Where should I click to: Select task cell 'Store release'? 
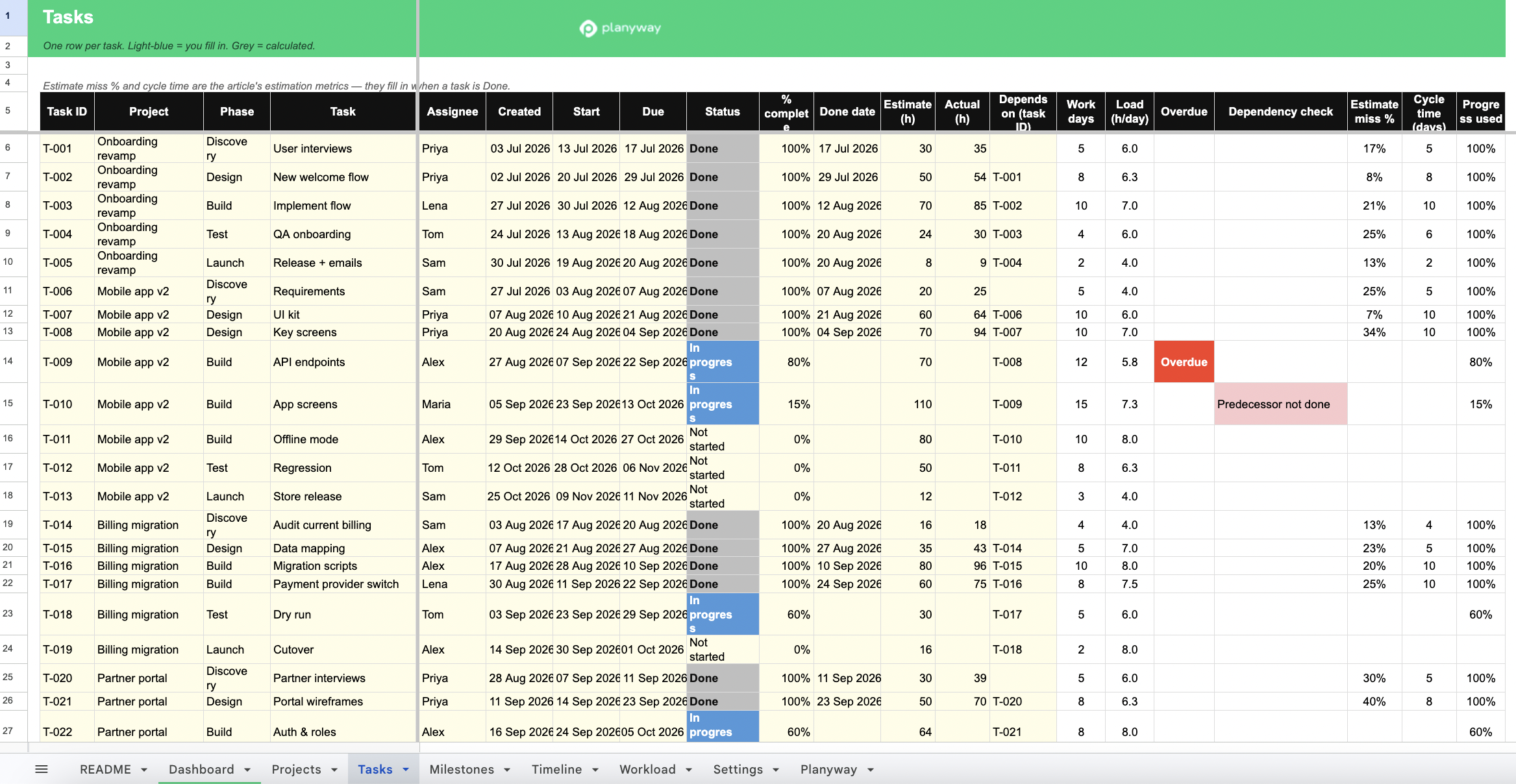click(x=343, y=496)
